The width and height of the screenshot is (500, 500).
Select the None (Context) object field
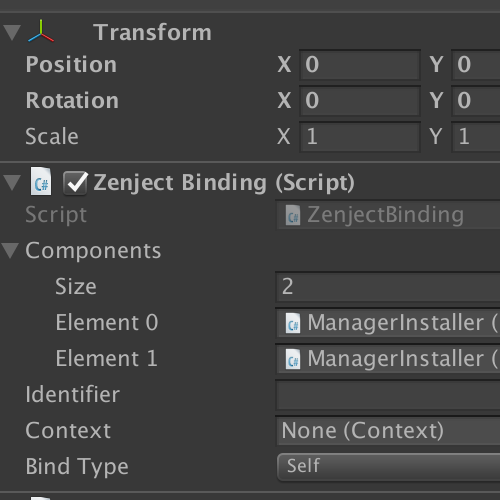(388, 431)
